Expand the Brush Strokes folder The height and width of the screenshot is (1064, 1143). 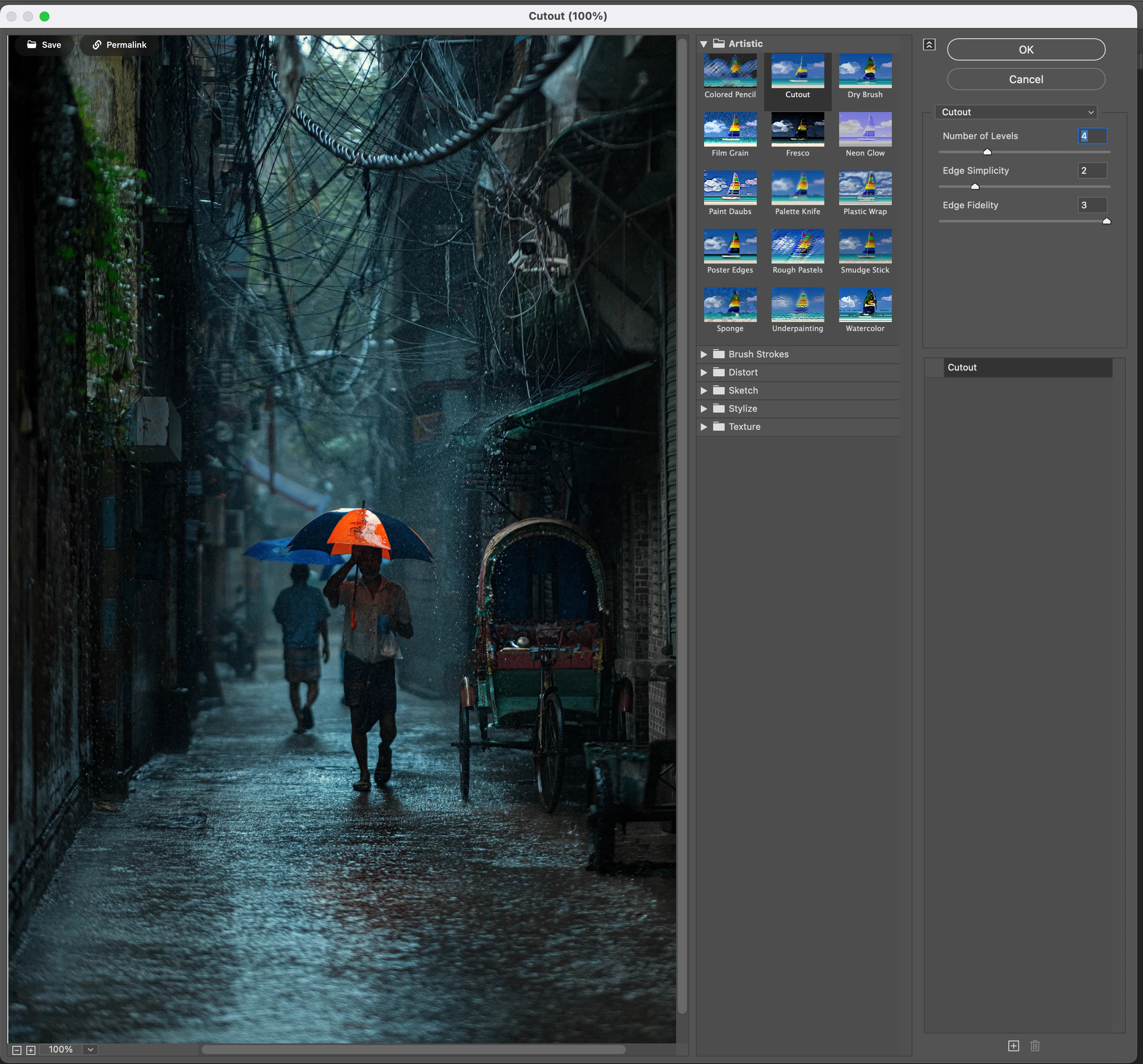point(703,354)
